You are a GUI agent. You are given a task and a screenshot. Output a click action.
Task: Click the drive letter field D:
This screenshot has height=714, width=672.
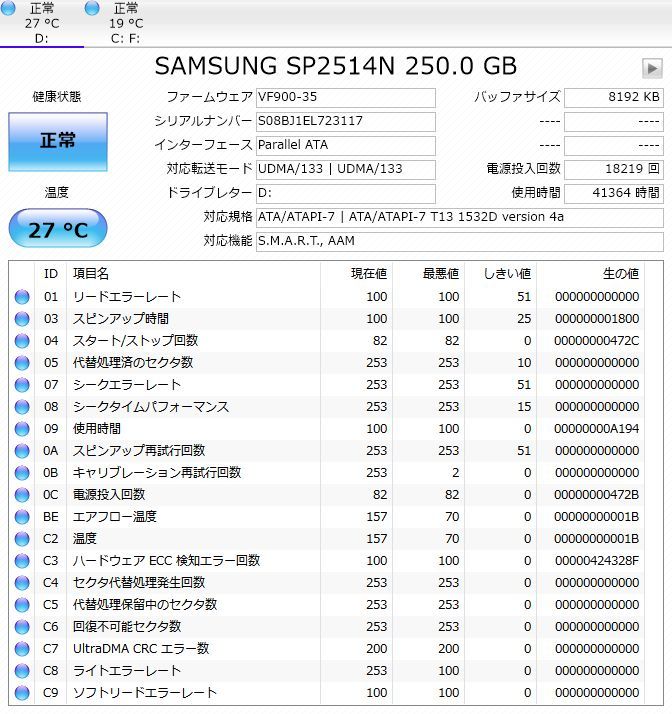click(346, 194)
